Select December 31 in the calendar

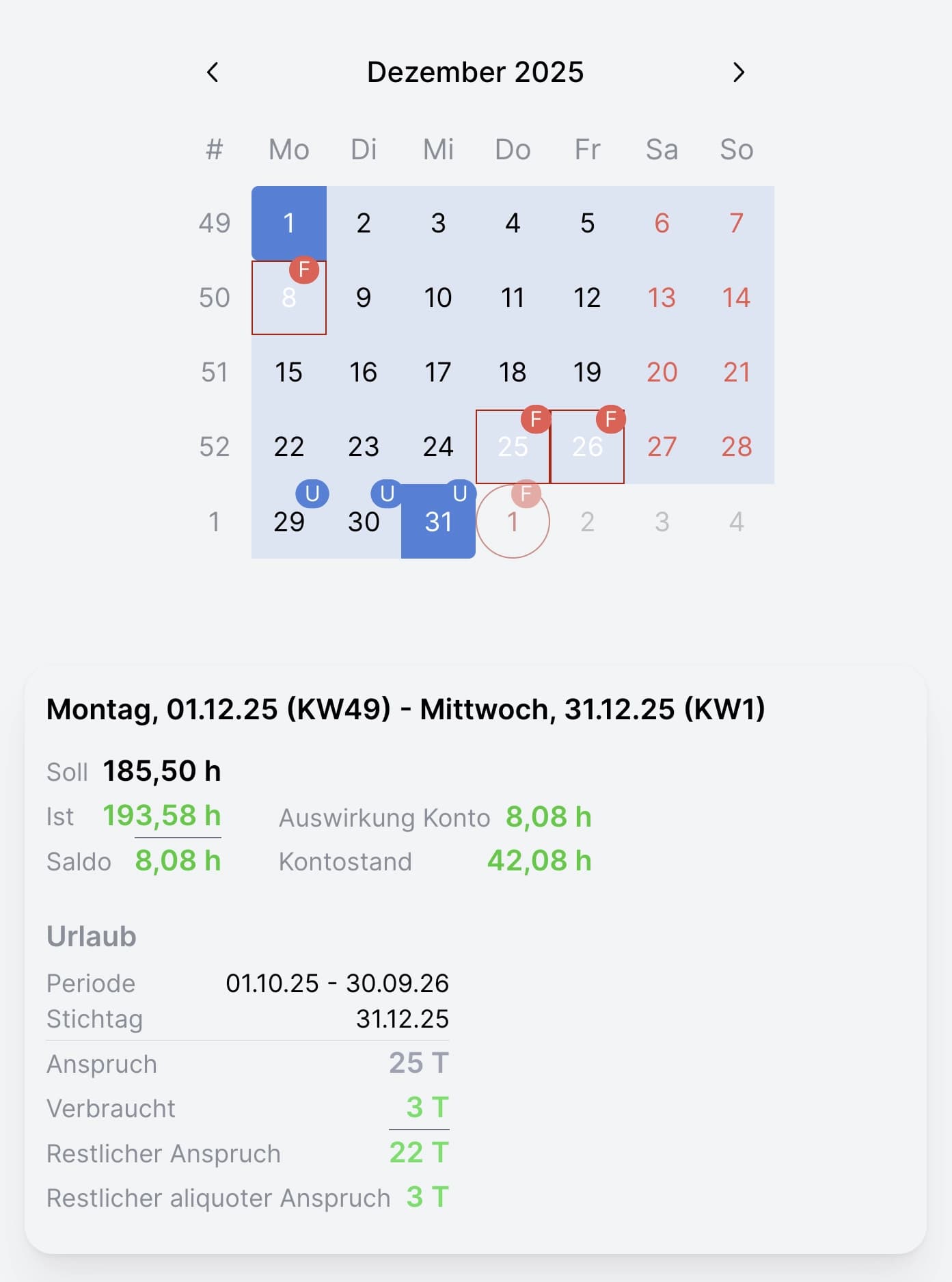point(438,522)
